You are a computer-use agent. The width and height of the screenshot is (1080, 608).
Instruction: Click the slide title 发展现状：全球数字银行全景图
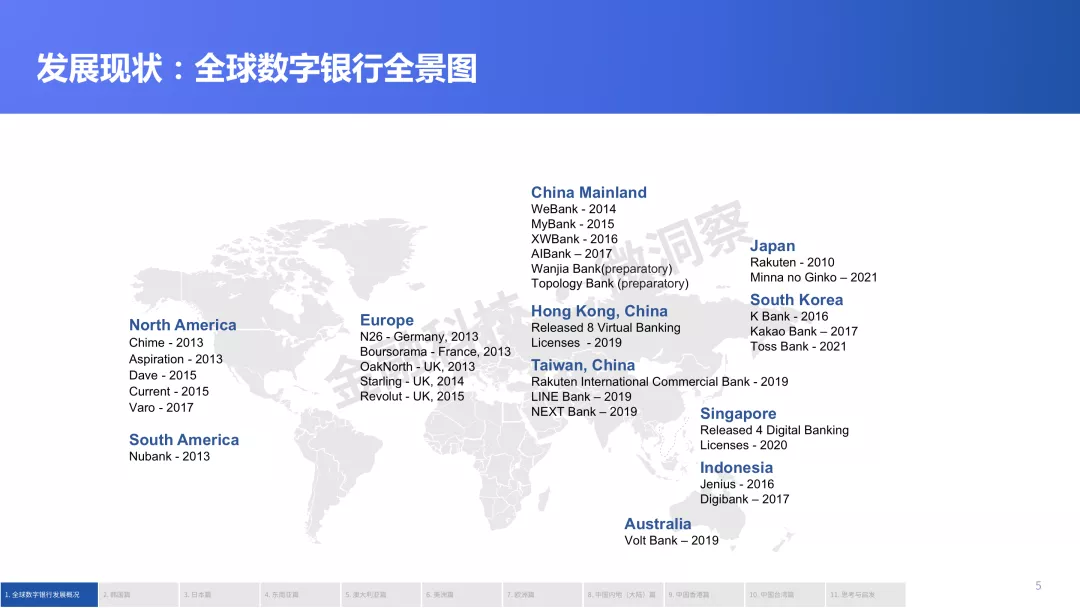point(256,68)
